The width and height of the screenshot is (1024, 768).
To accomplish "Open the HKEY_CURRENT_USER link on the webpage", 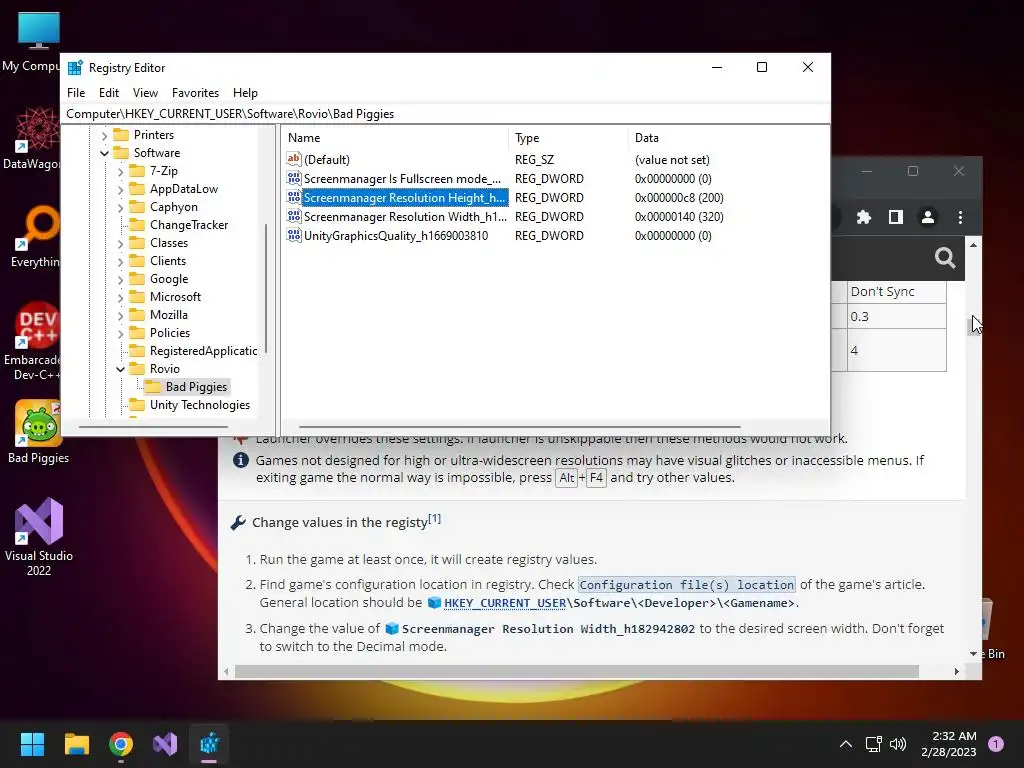I will coord(504,603).
